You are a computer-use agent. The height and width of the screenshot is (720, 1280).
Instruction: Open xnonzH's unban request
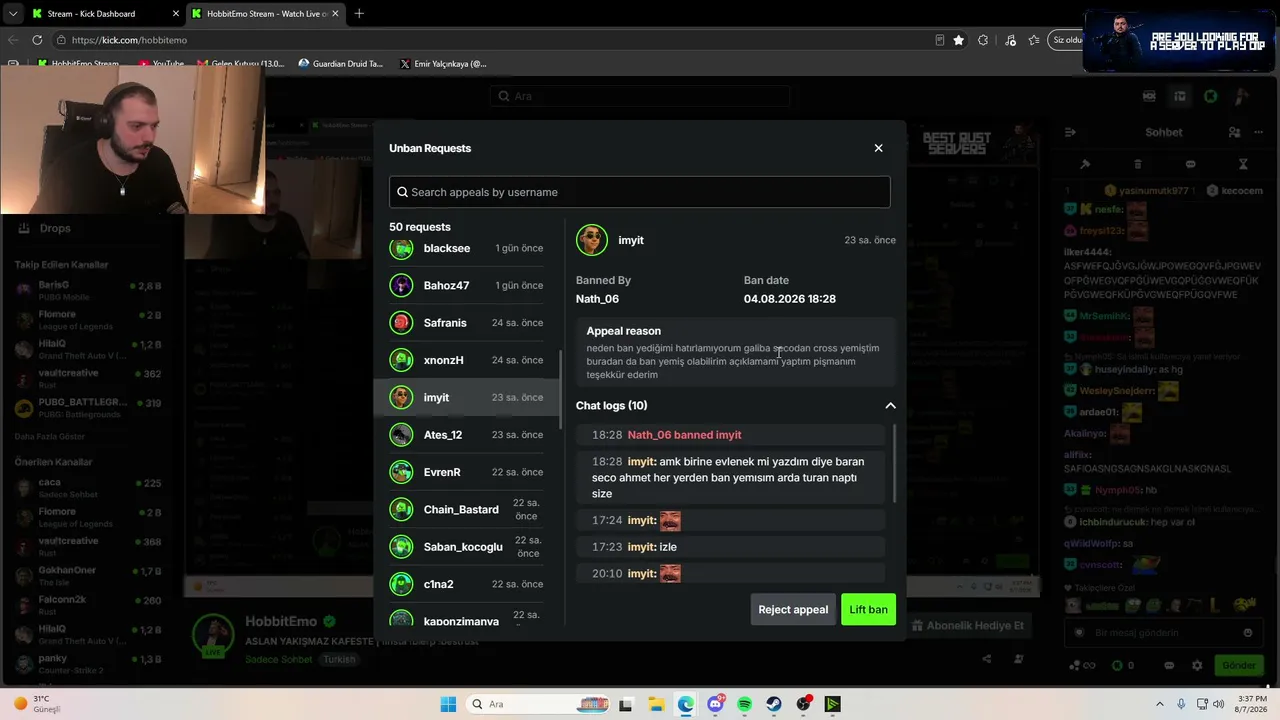466,360
